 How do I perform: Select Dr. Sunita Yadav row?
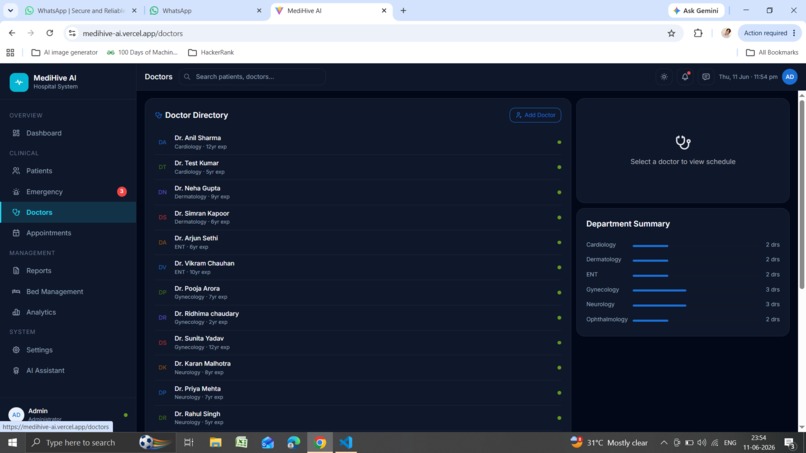(x=358, y=342)
